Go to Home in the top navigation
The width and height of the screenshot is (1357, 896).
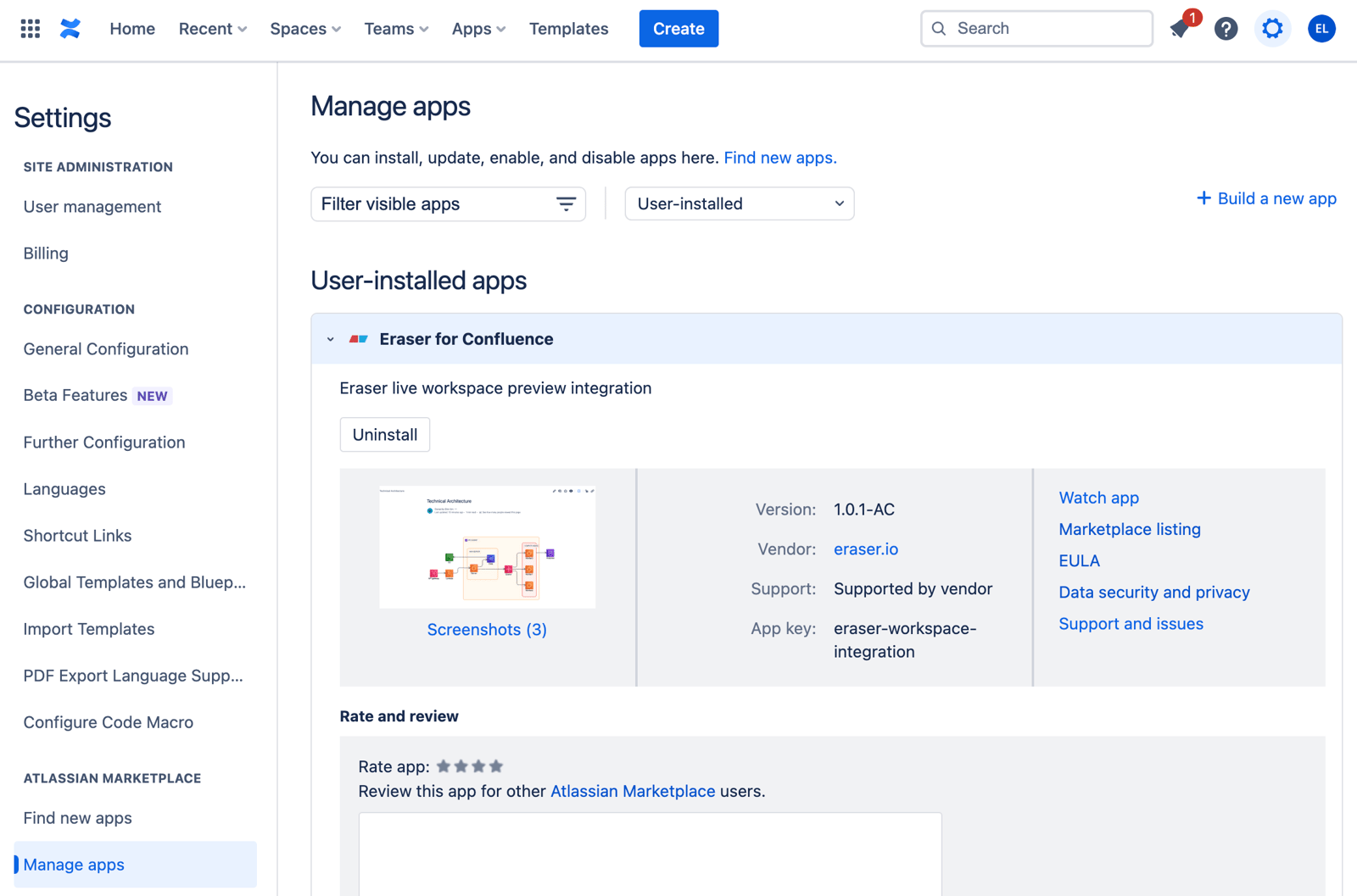pyautogui.click(x=132, y=29)
